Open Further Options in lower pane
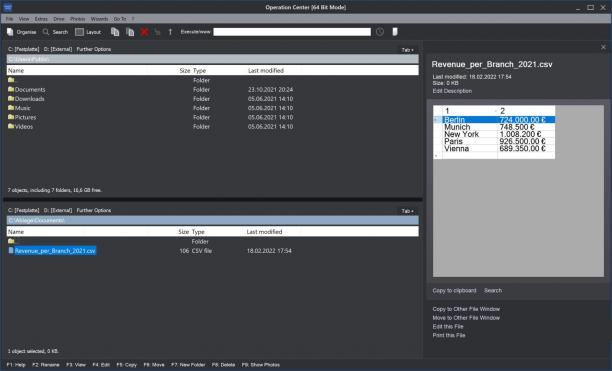 point(94,210)
